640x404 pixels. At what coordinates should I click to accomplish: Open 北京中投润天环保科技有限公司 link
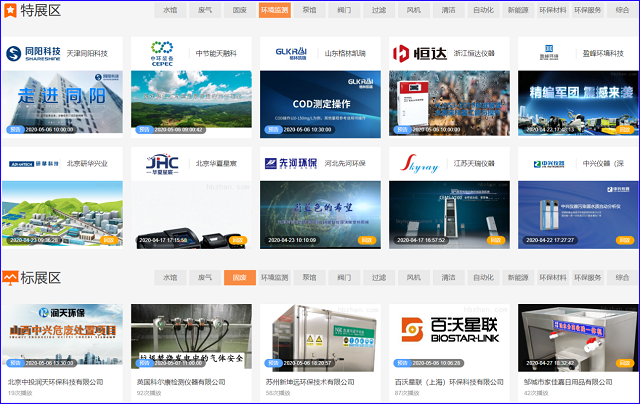56,382
